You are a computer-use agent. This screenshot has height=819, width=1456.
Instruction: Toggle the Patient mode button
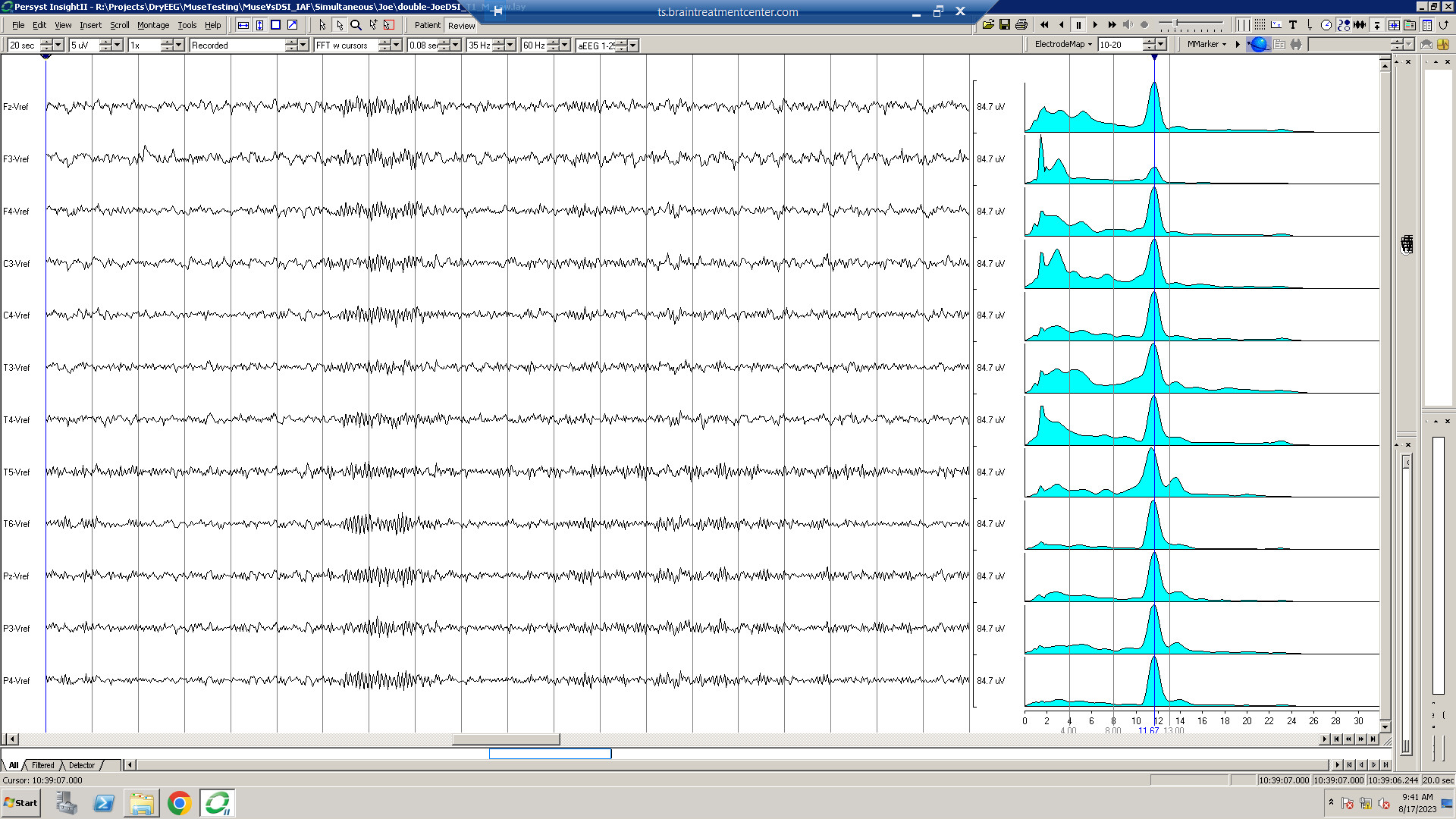click(427, 25)
